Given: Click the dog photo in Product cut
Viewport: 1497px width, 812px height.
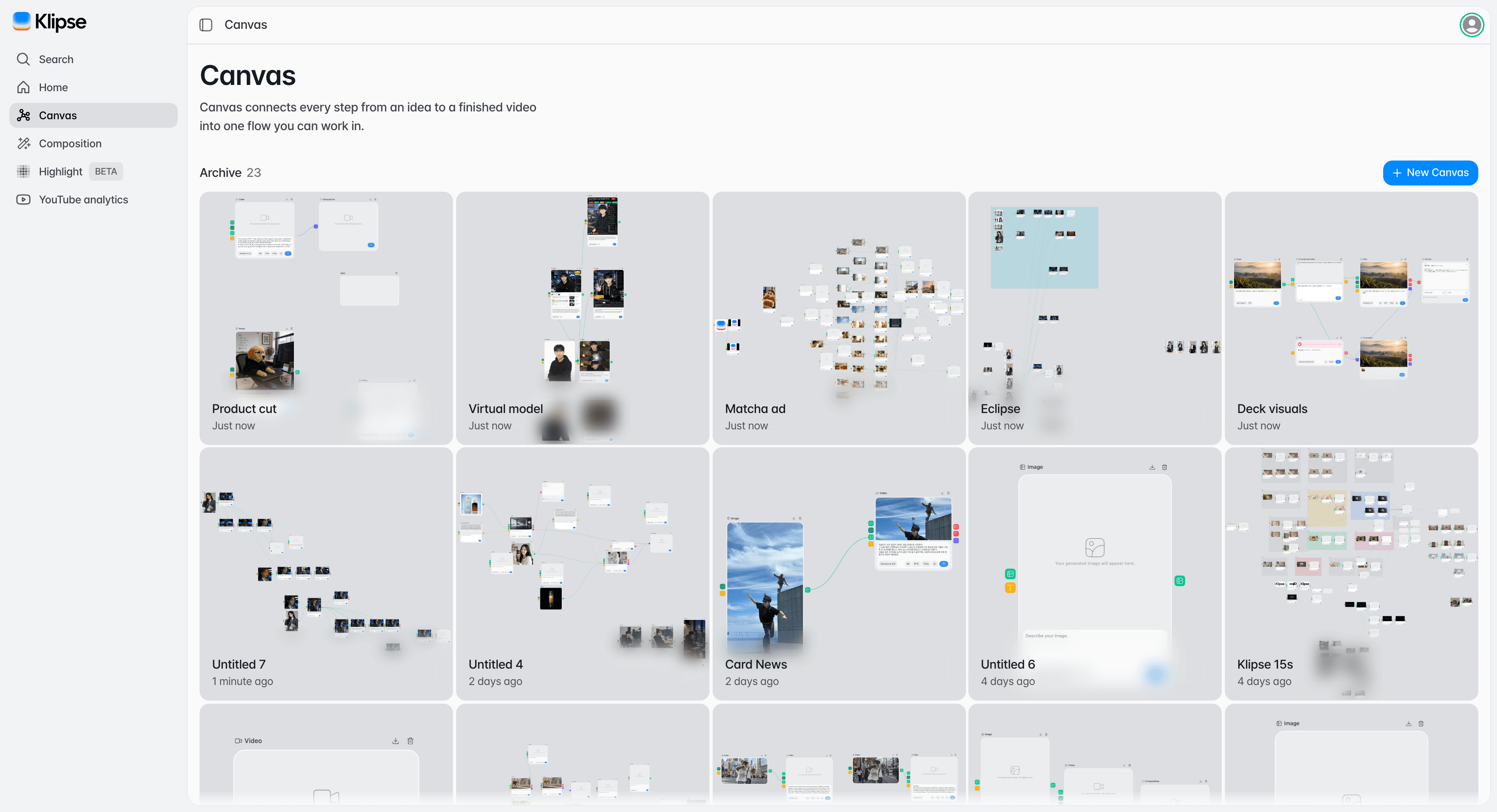Looking at the screenshot, I should click(264, 360).
